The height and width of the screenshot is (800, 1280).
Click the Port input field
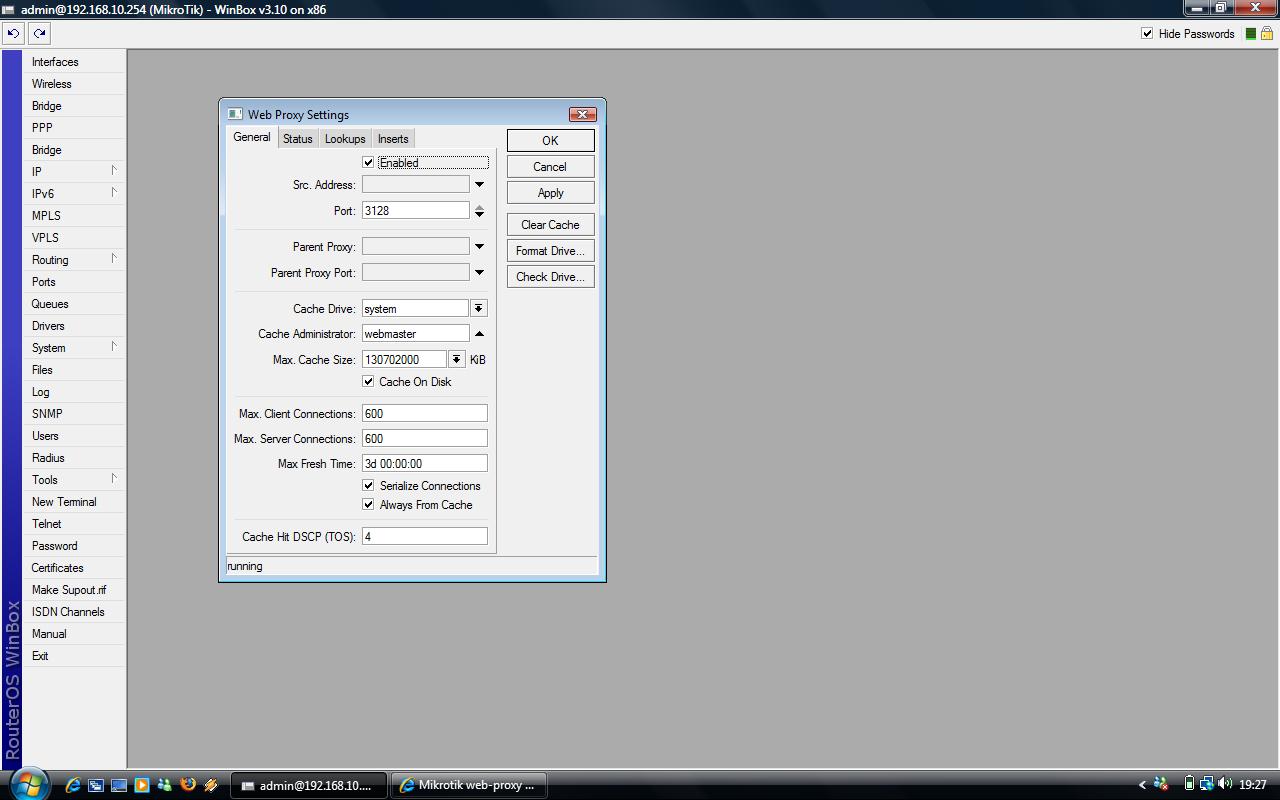[x=415, y=210]
